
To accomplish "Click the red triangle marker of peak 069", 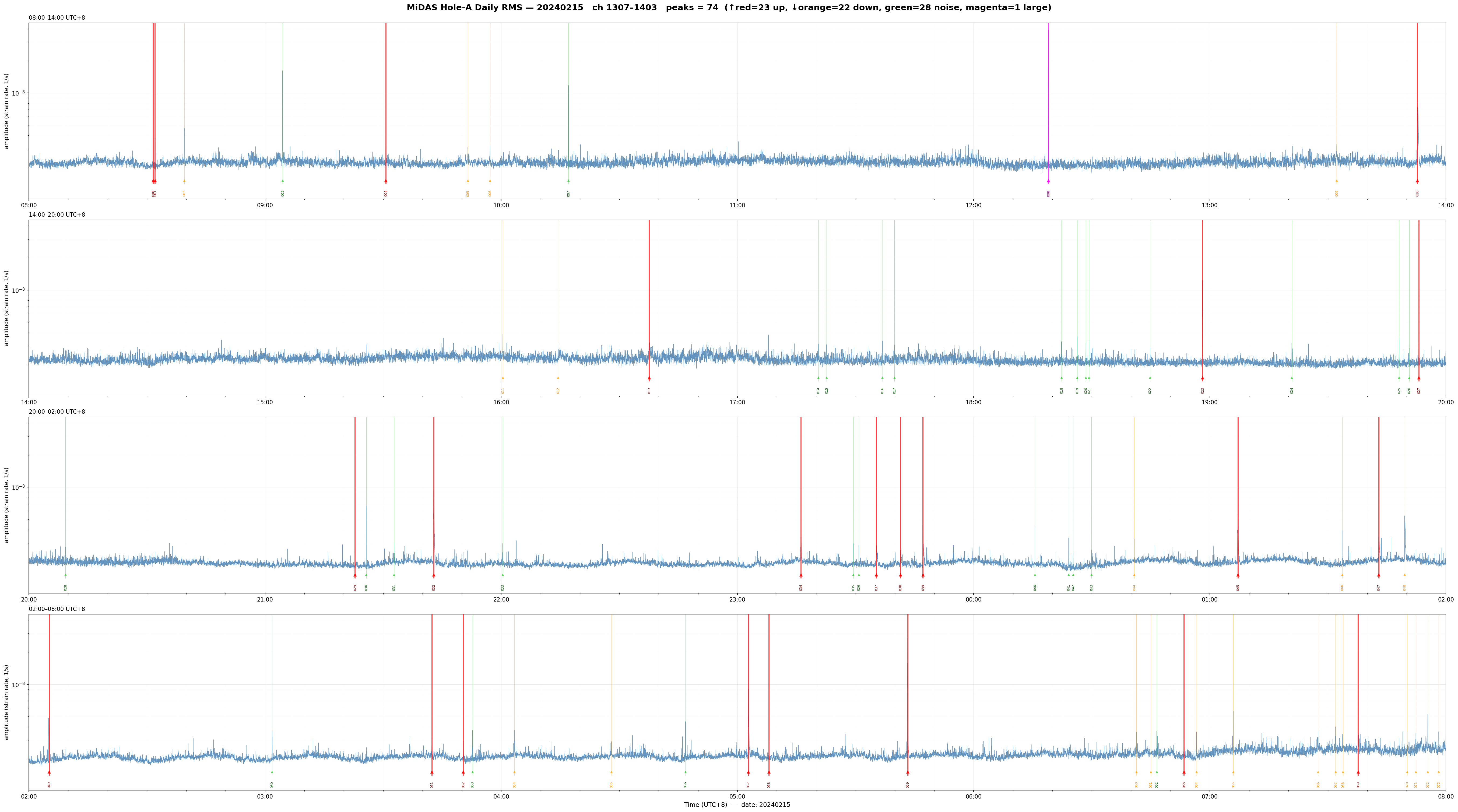I will point(1358,772).
